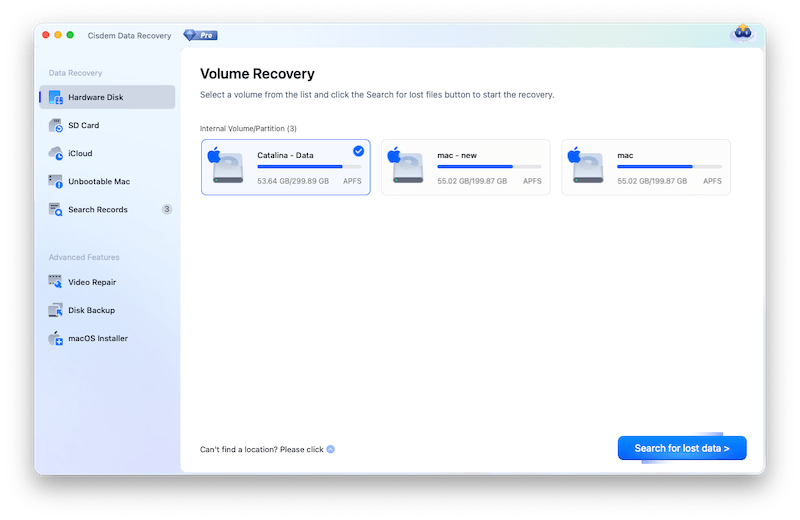Click the Catalina - Data drive icon
Image resolution: width=800 pixels, height=520 pixels.
(227, 167)
